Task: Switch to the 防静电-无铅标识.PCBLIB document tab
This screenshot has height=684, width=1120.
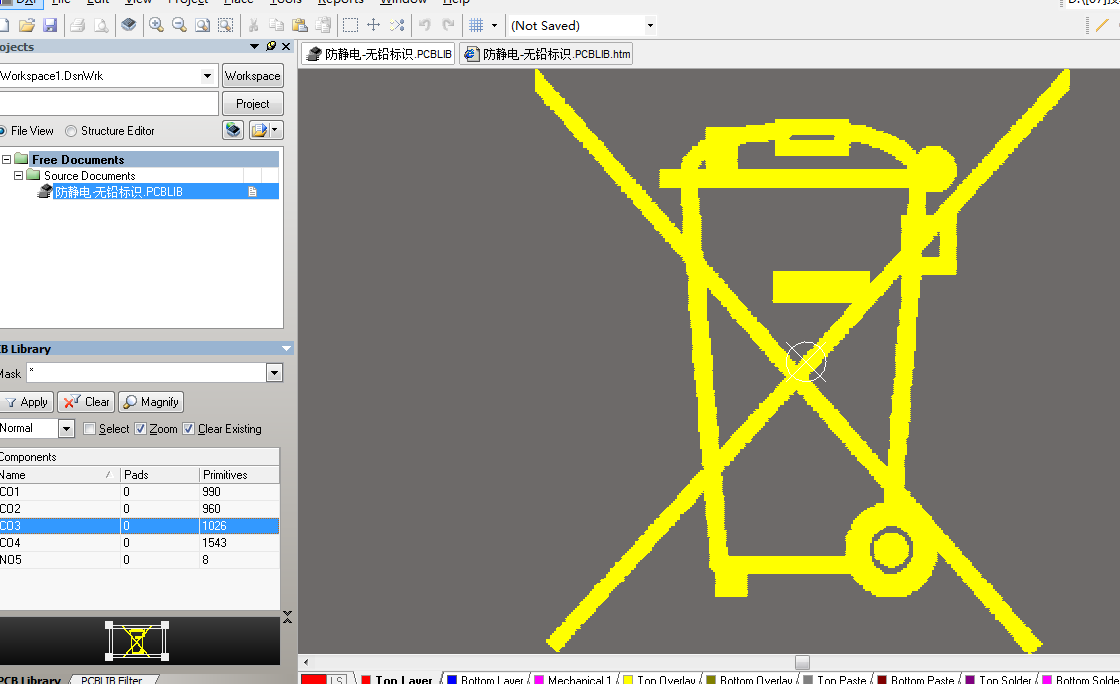Action: coord(379,54)
